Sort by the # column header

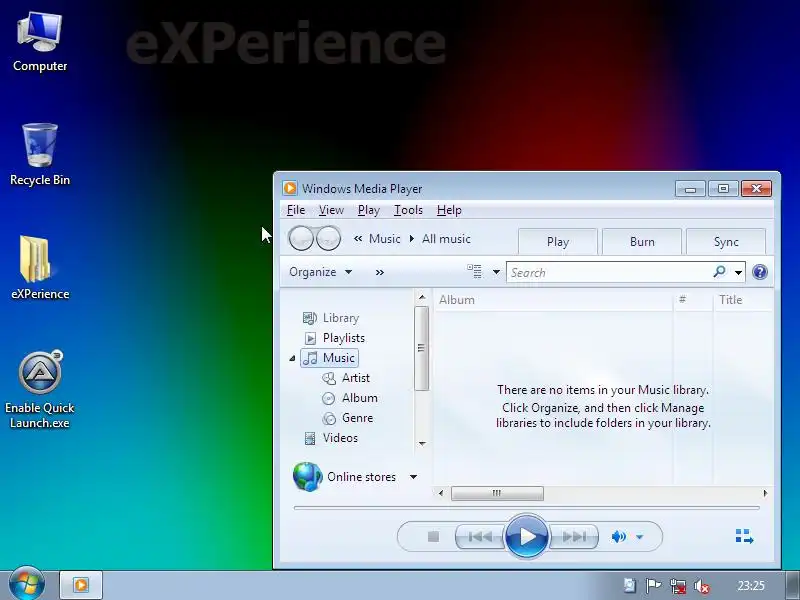point(692,300)
